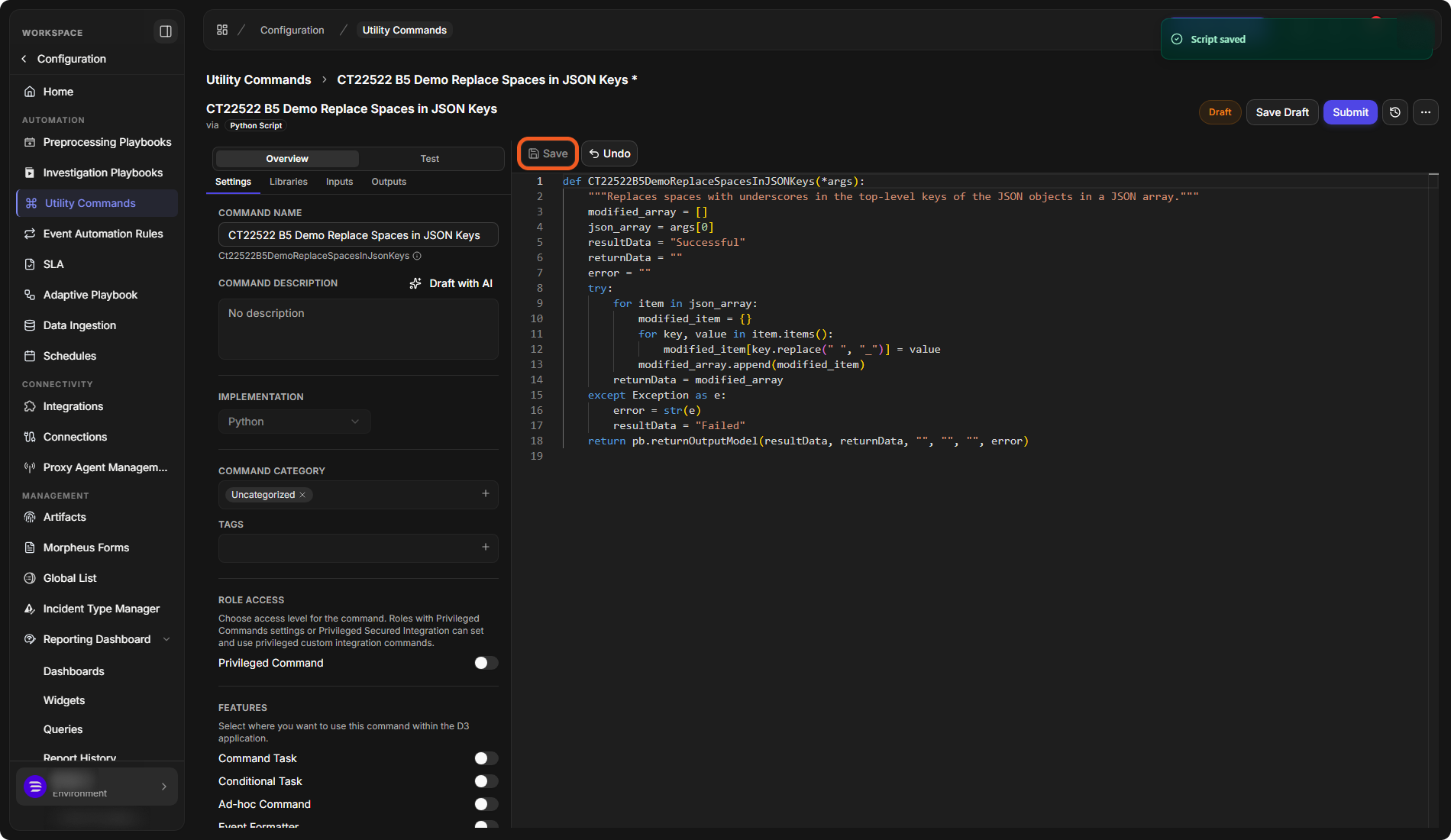Click the Draft with AI sparkle icon
This screenshot has width=1451, height=840.
tap(415, 283)
